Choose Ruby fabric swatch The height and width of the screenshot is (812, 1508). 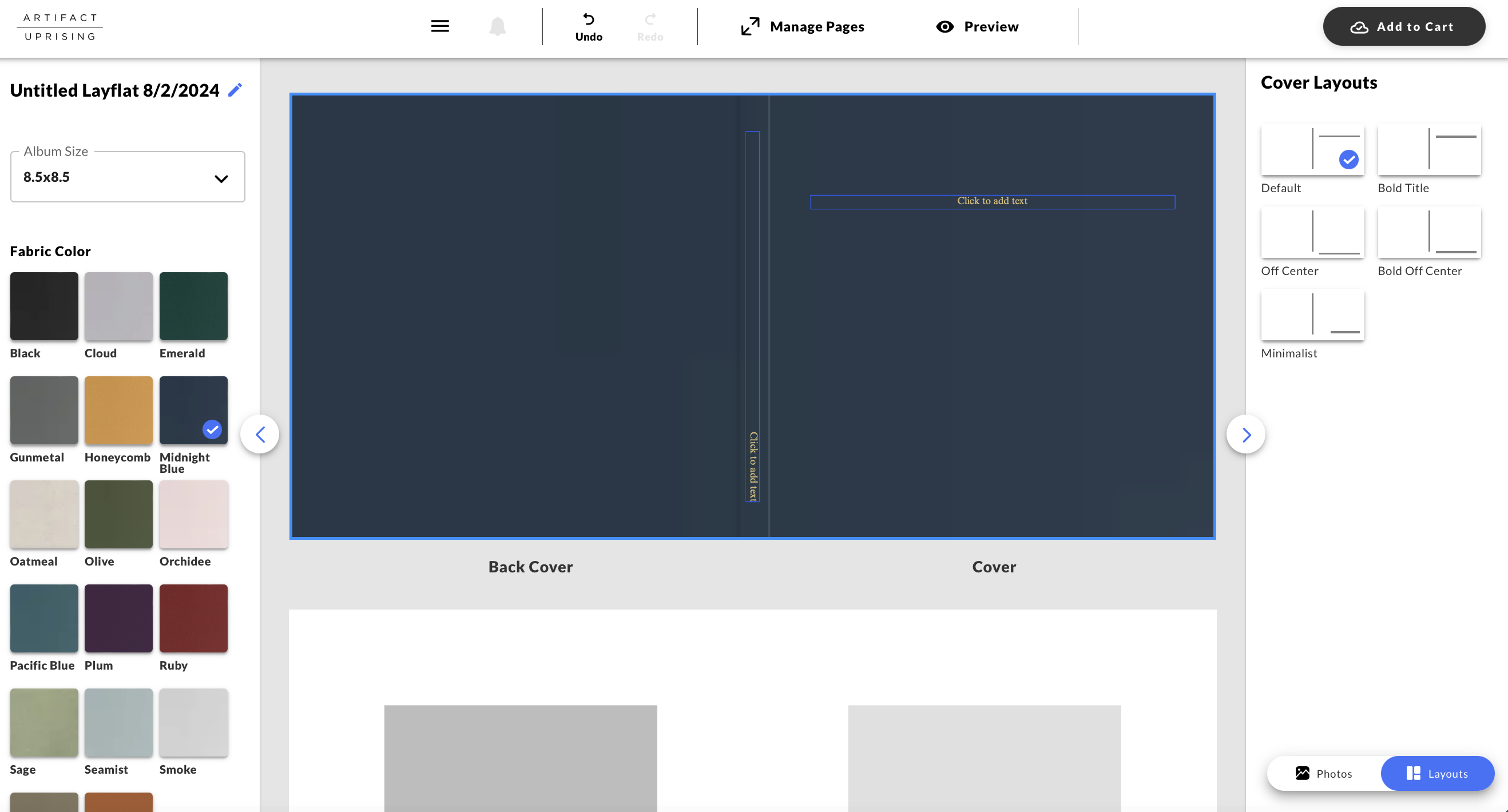193,618
